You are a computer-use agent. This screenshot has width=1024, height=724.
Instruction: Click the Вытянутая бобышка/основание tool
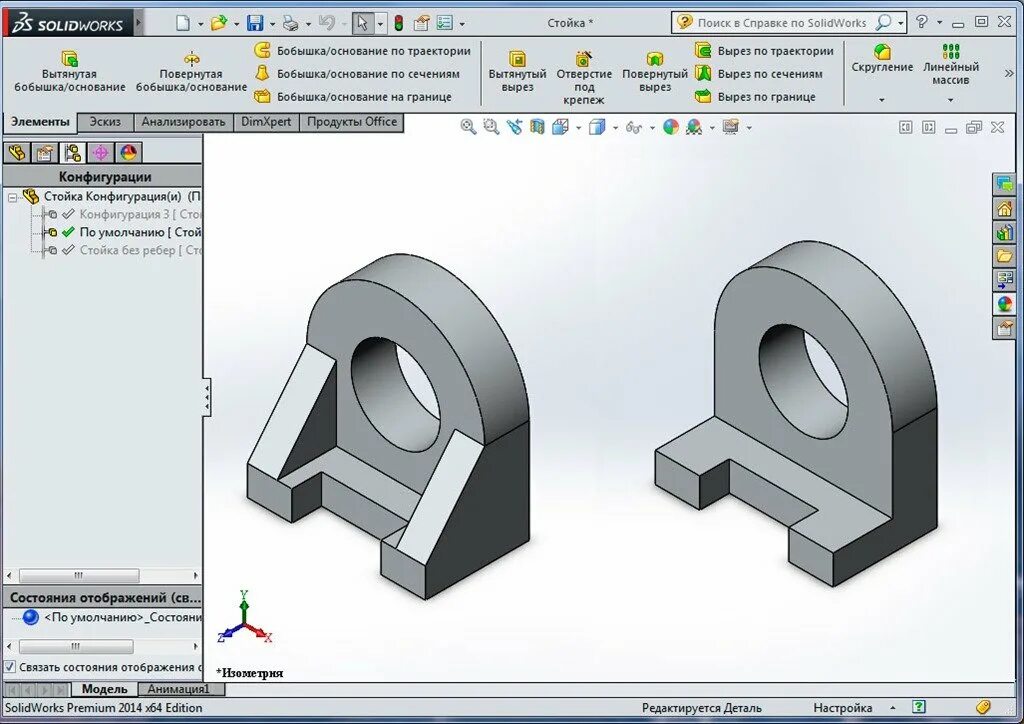tap(69, 72)
